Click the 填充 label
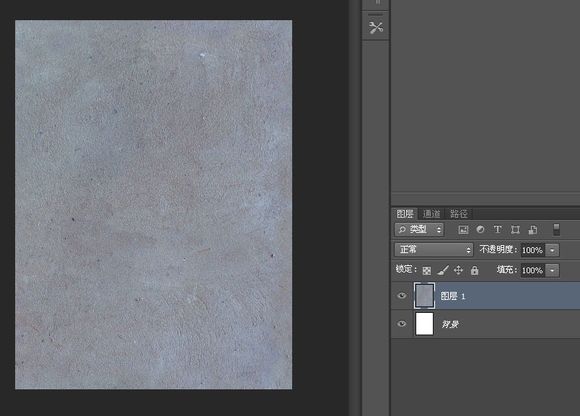 (506, 270)
